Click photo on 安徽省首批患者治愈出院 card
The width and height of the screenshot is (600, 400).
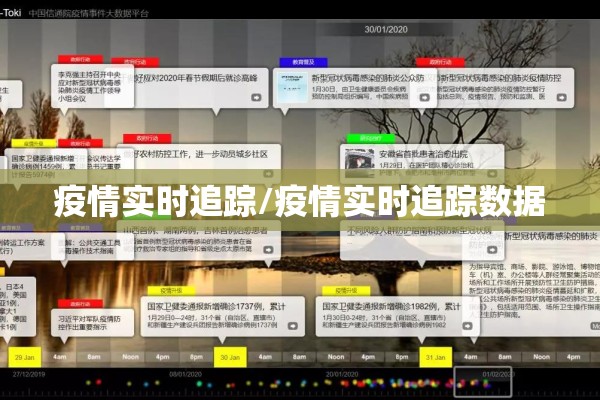359,161
